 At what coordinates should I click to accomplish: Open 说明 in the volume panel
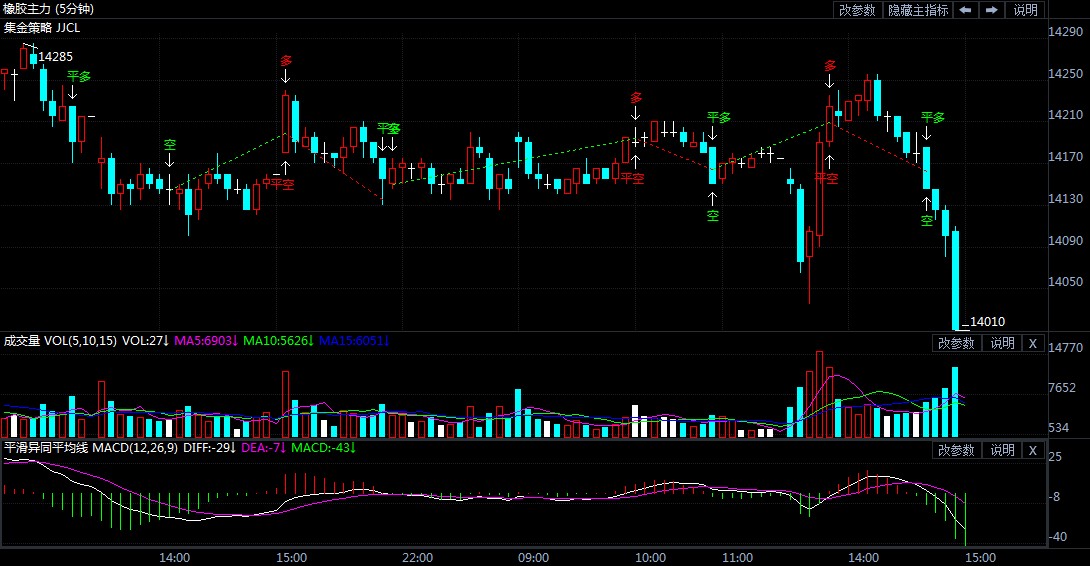coord(1002,343)
